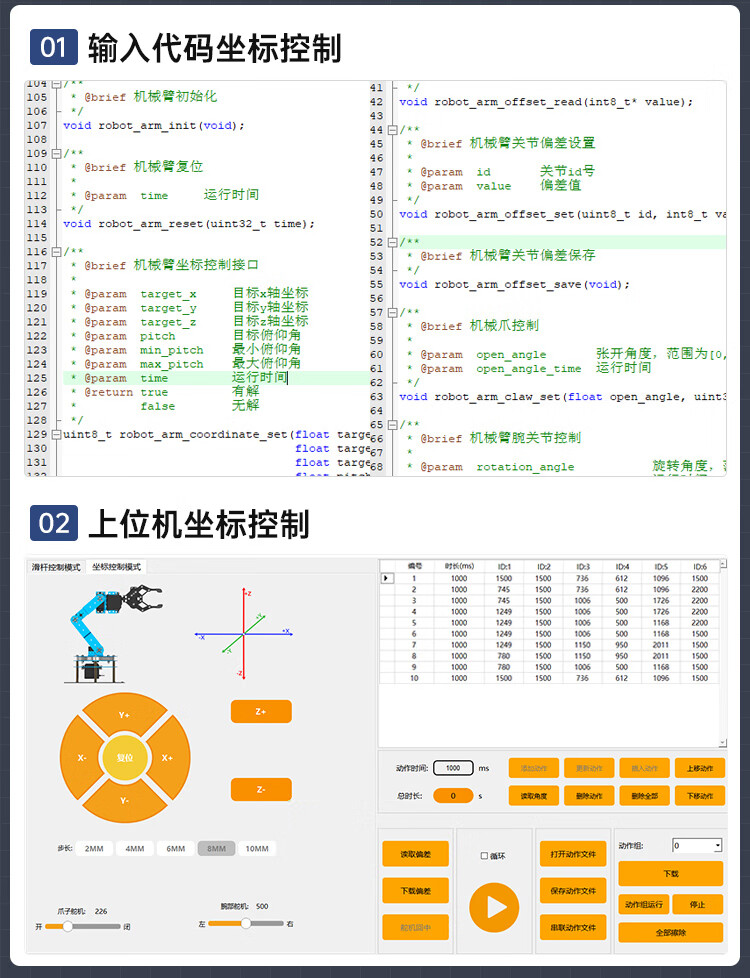
Task: Collapse the code fold at line 44
Action: 393,130
